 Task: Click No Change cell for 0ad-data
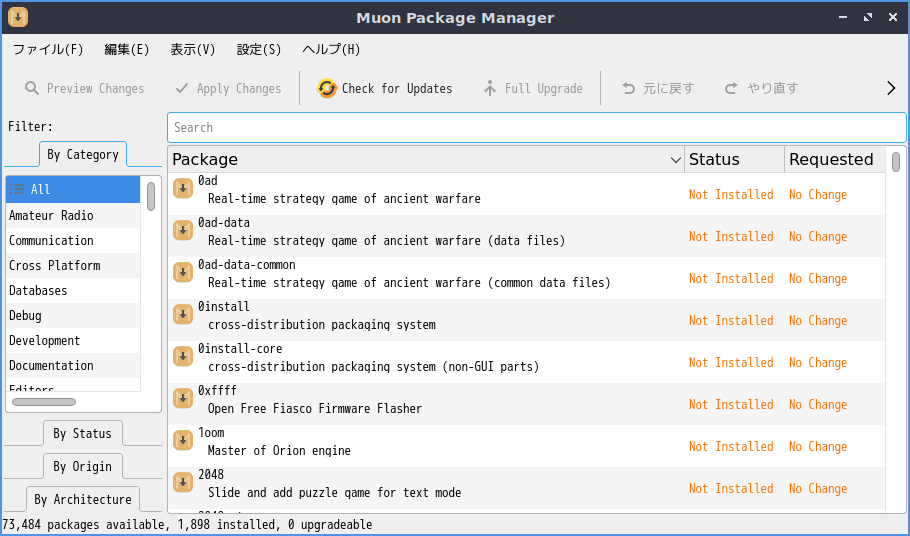[818, 237]
